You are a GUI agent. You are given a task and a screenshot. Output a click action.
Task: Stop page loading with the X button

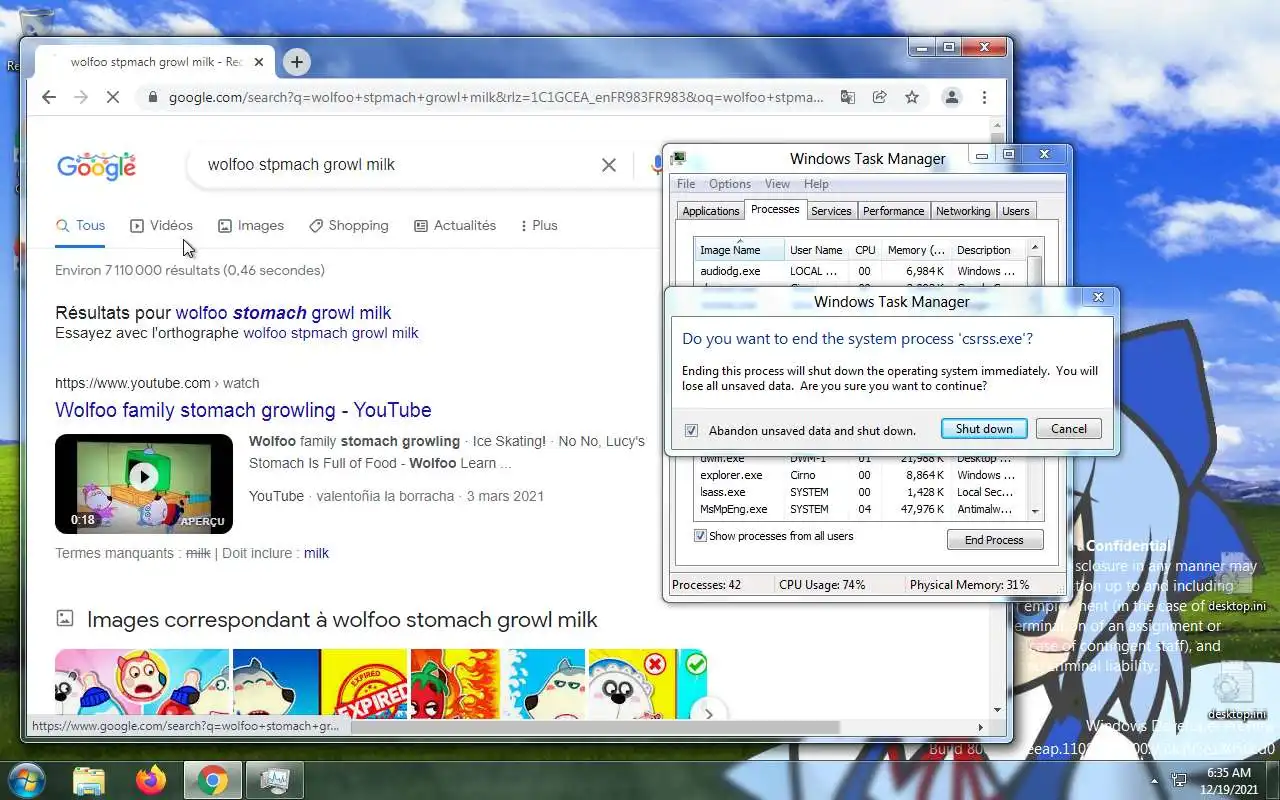pos(113,97)
